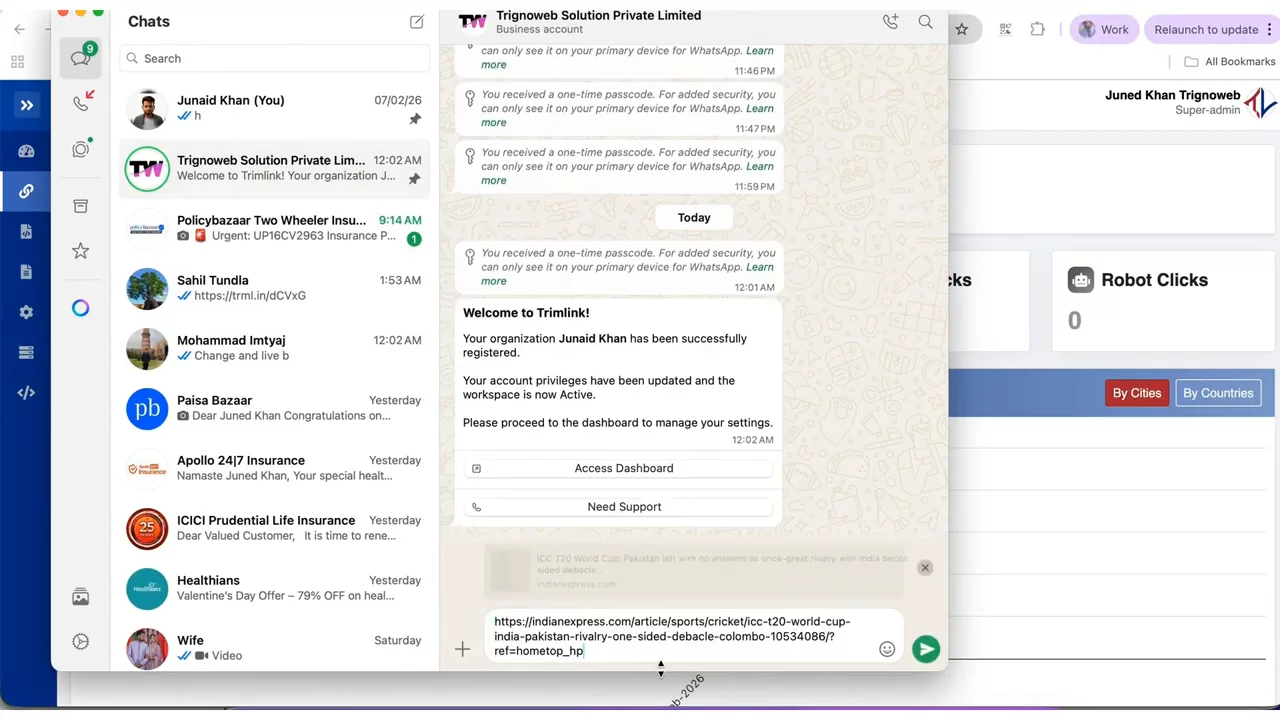The height and width of the screenshot is (720, 1280).
Task: Bookmark this page with the star icon
Action: (962, 29)
